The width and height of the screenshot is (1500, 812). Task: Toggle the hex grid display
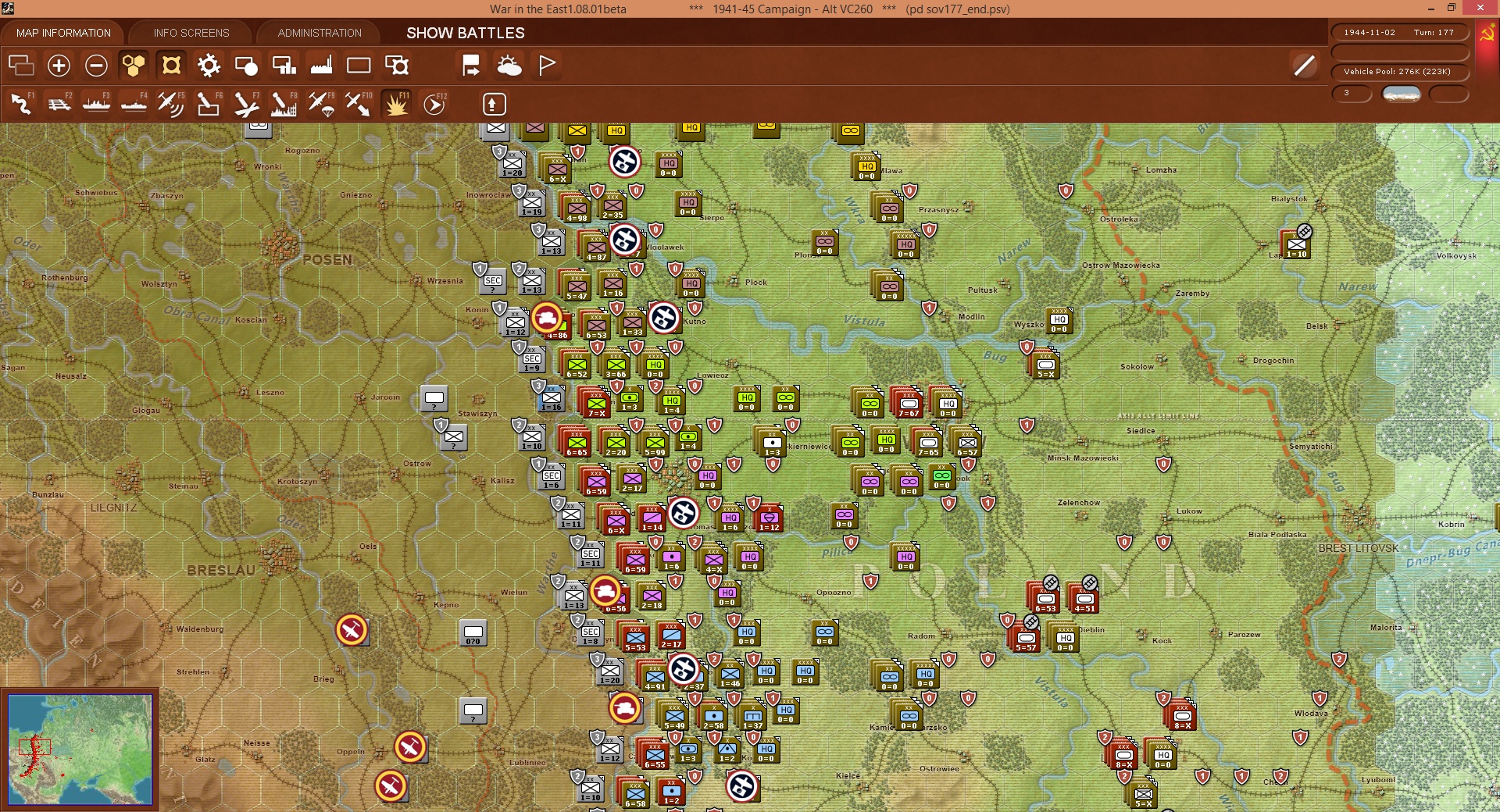134,66
